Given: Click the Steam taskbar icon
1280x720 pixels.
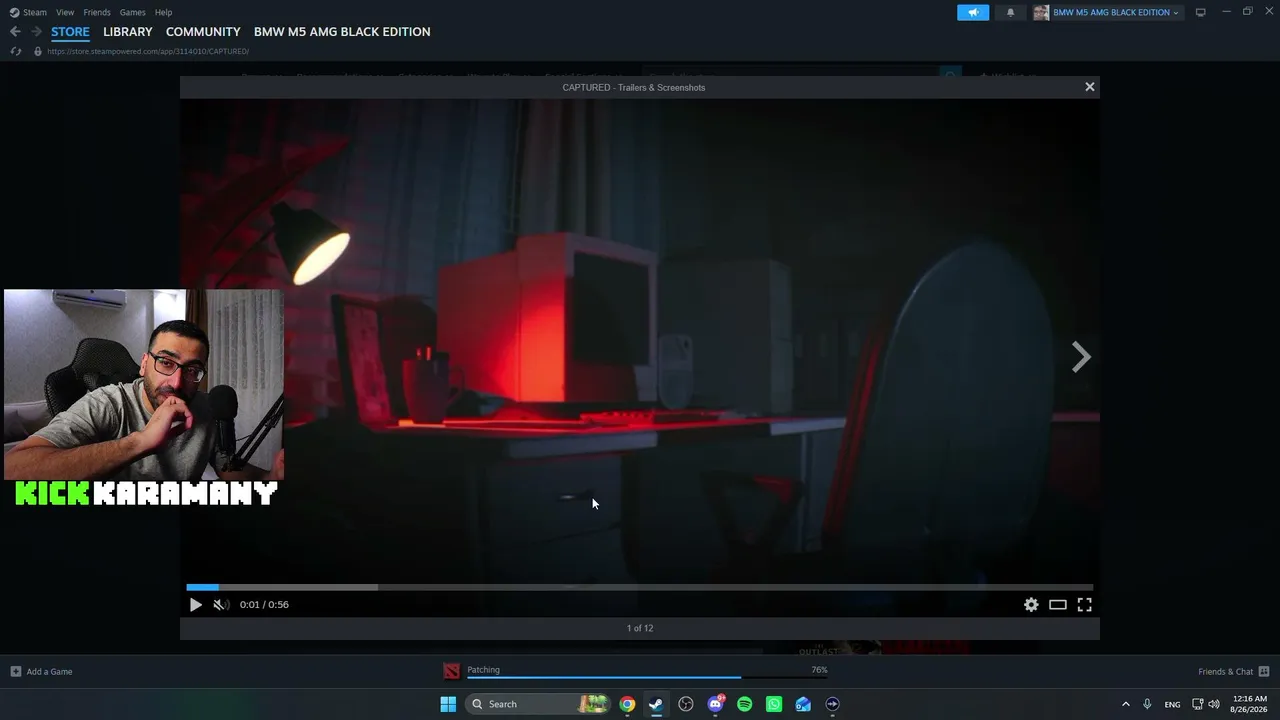Looking at the screenshot, I should (656, 704).
